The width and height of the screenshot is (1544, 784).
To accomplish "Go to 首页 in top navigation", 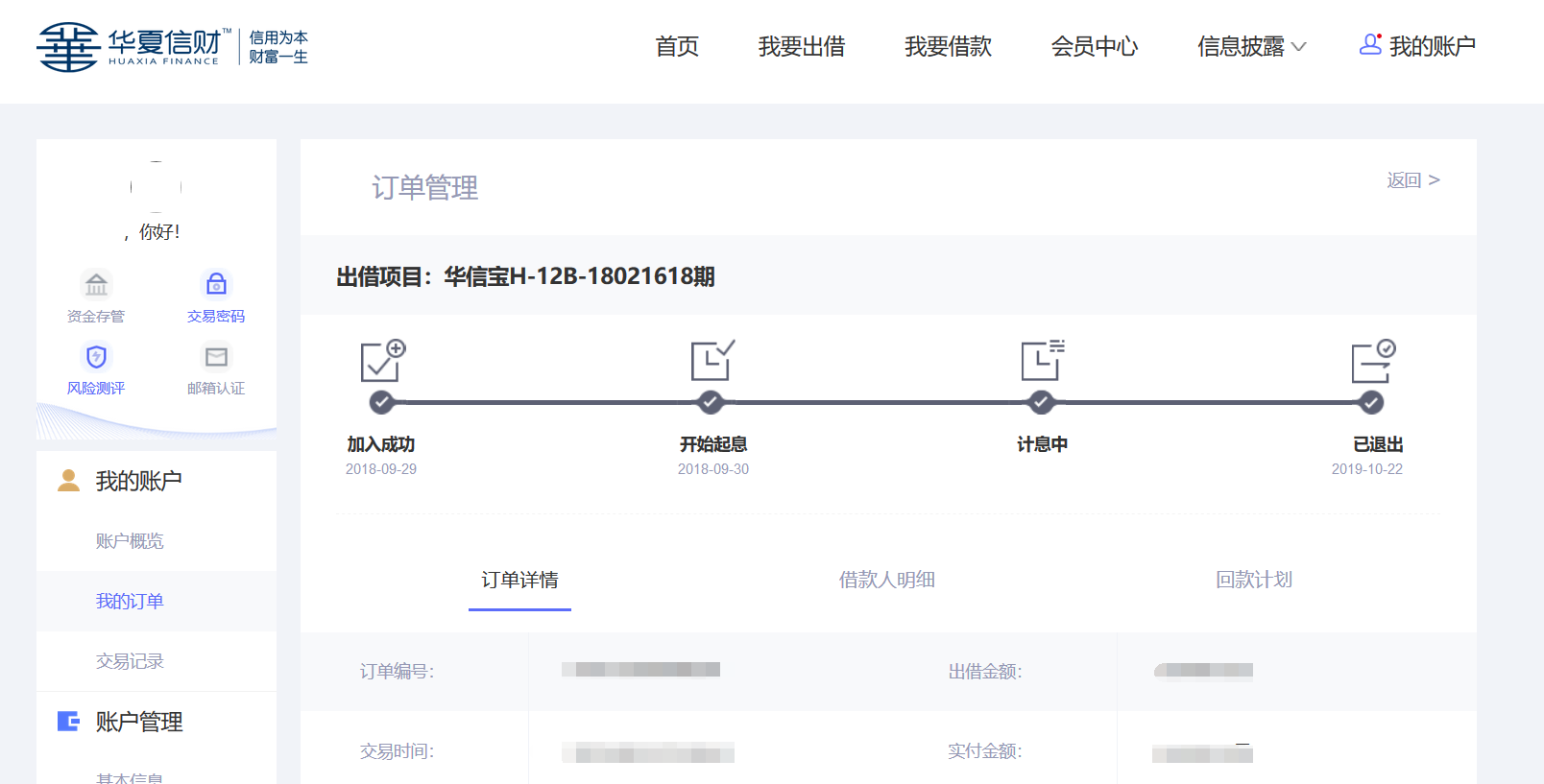I will (x=677, y=46).
